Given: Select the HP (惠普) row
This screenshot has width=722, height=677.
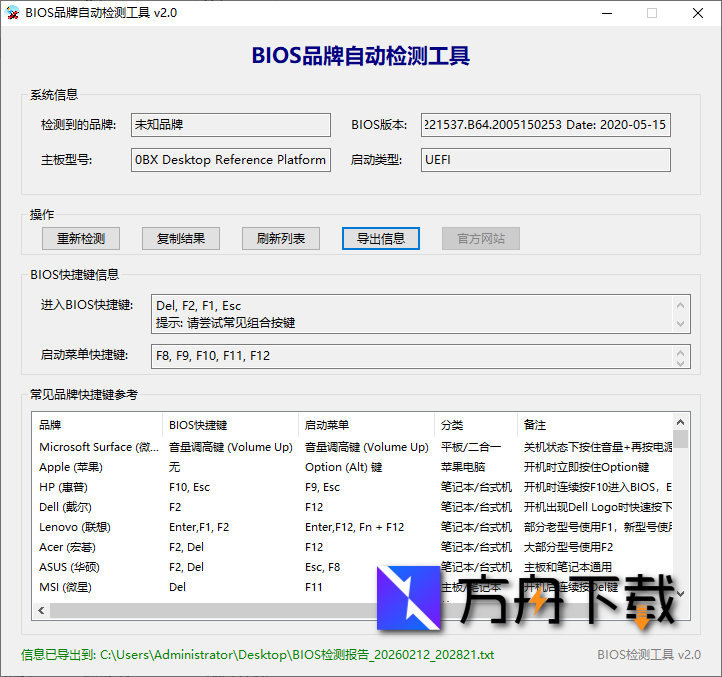Looking at the screenshot, I should click(352, 487).
